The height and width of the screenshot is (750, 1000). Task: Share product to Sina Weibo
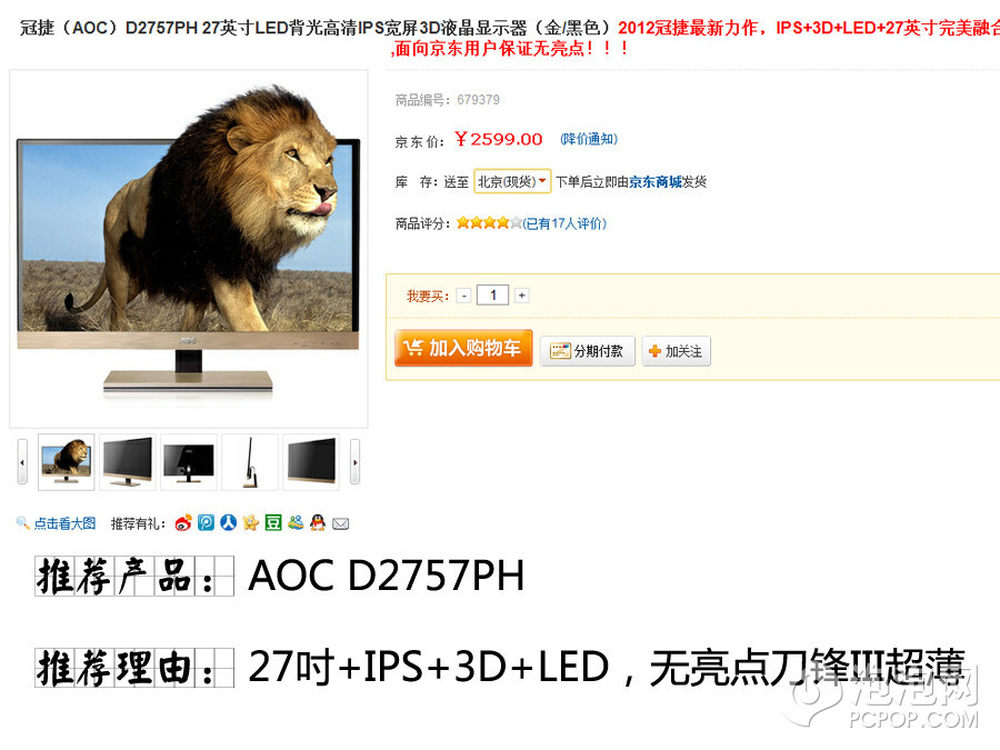point(184,524)
